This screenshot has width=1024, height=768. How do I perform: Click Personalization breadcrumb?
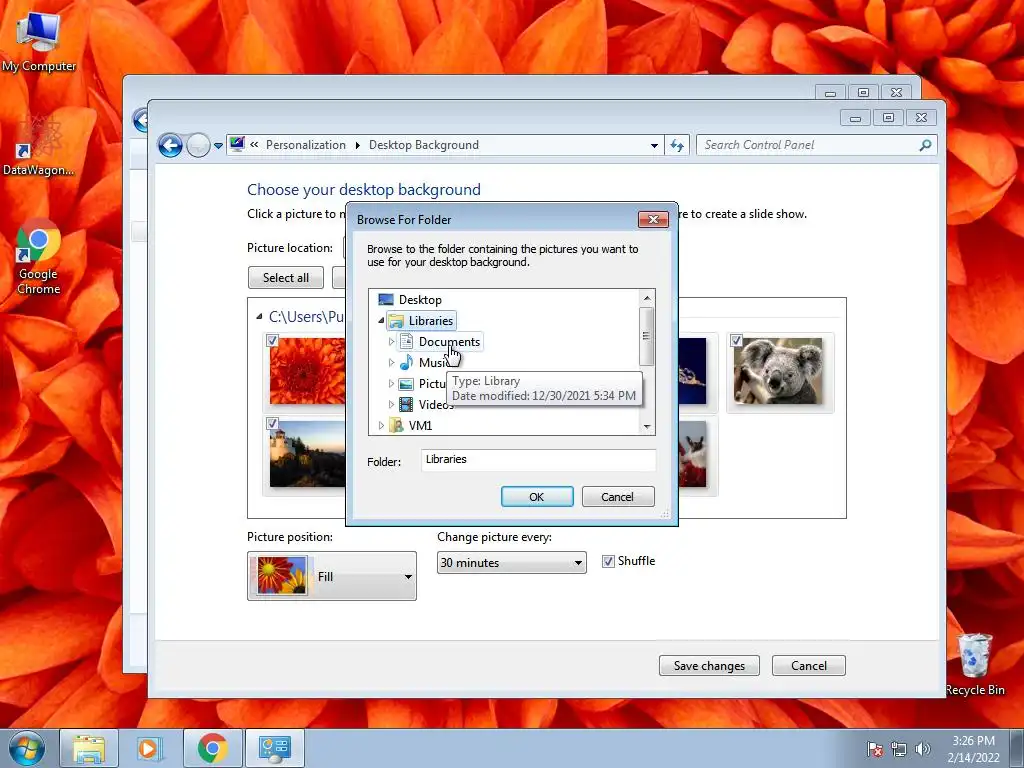click(306, 145)
